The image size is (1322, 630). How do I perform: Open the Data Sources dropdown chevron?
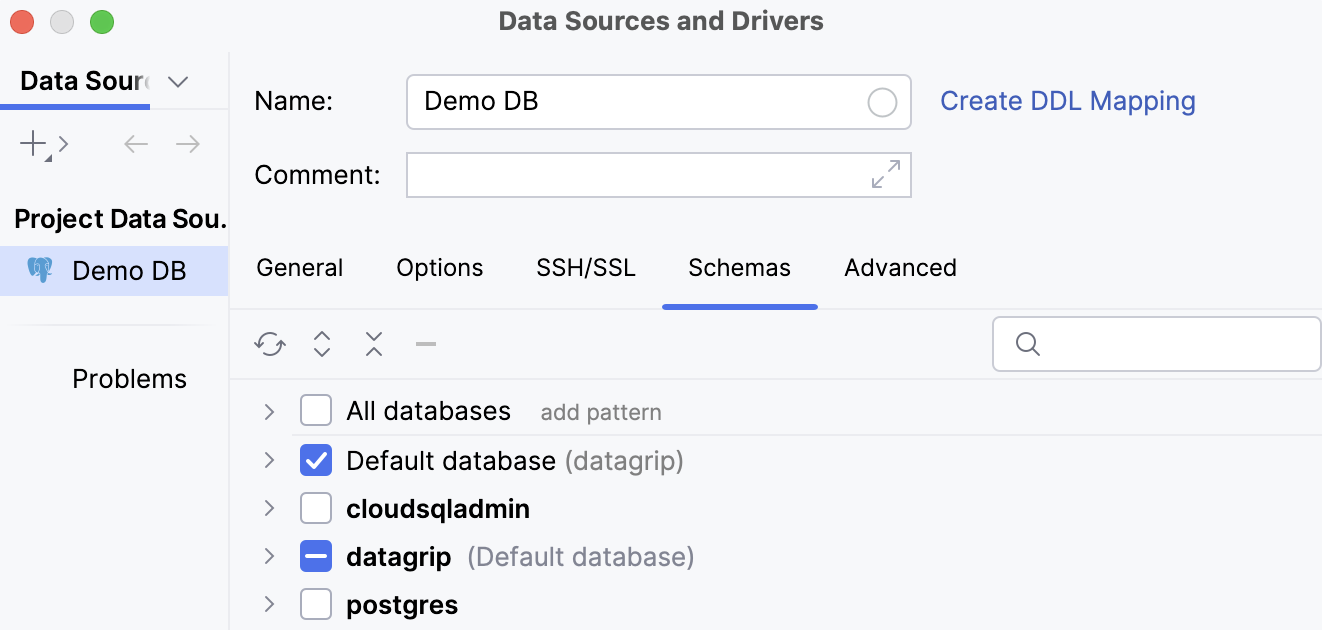pos(178,83)
